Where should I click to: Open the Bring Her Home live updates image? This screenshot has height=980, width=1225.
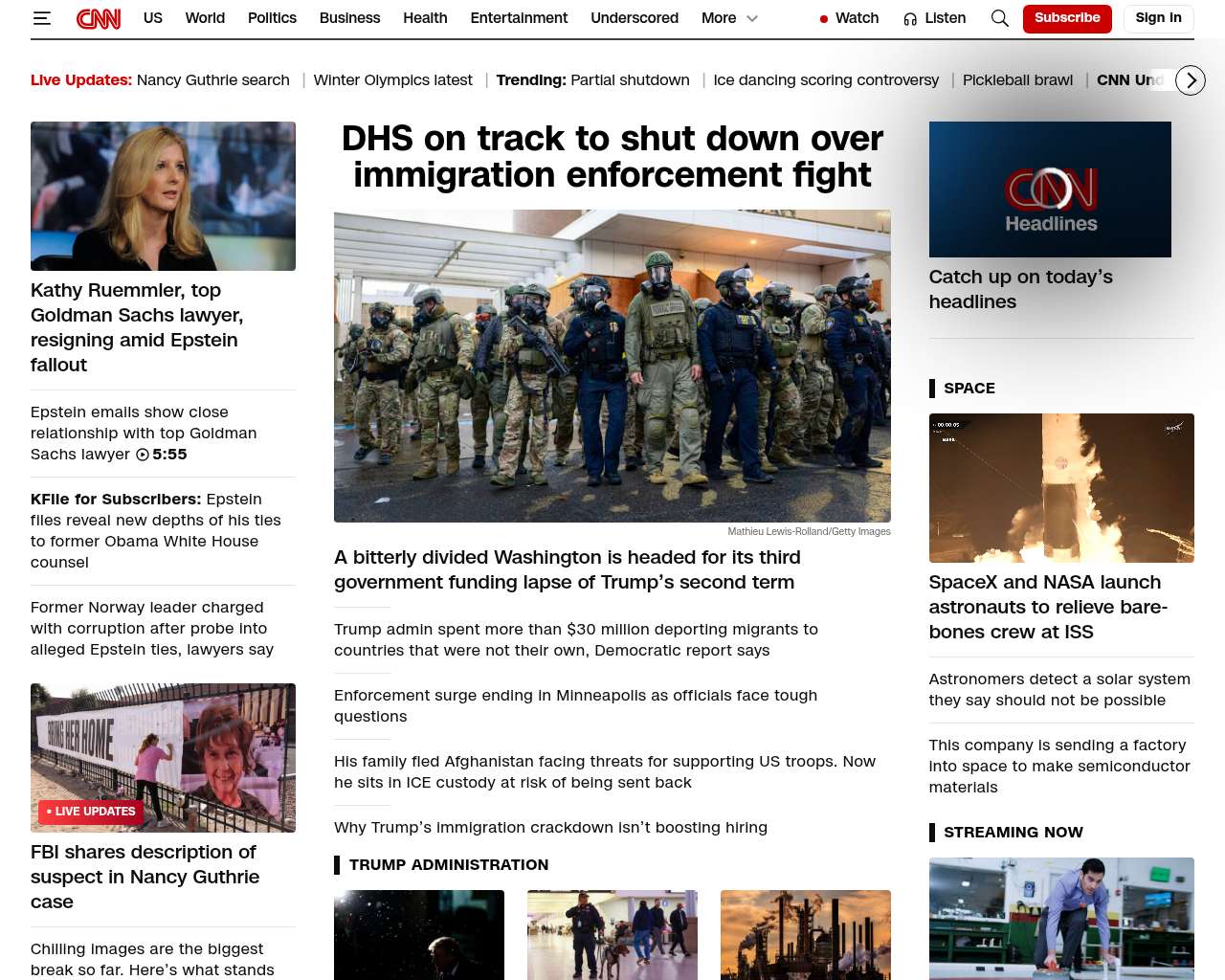tap(163, 758)
